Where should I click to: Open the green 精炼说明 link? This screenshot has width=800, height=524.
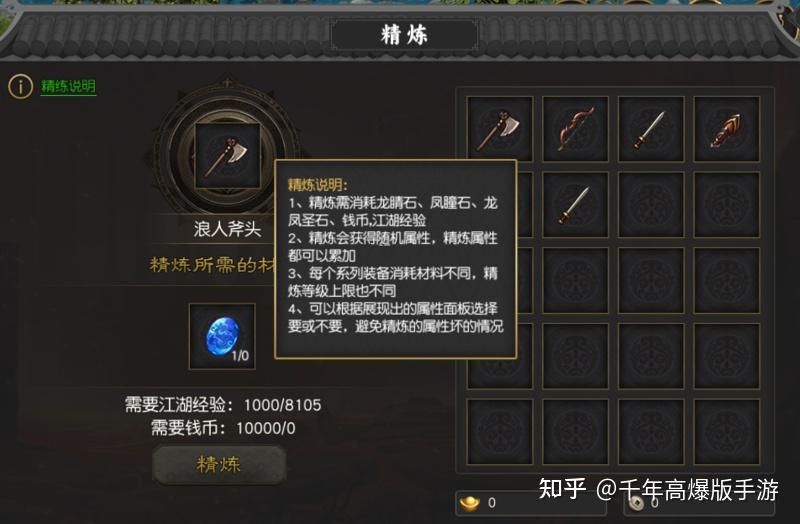[68, 86]
